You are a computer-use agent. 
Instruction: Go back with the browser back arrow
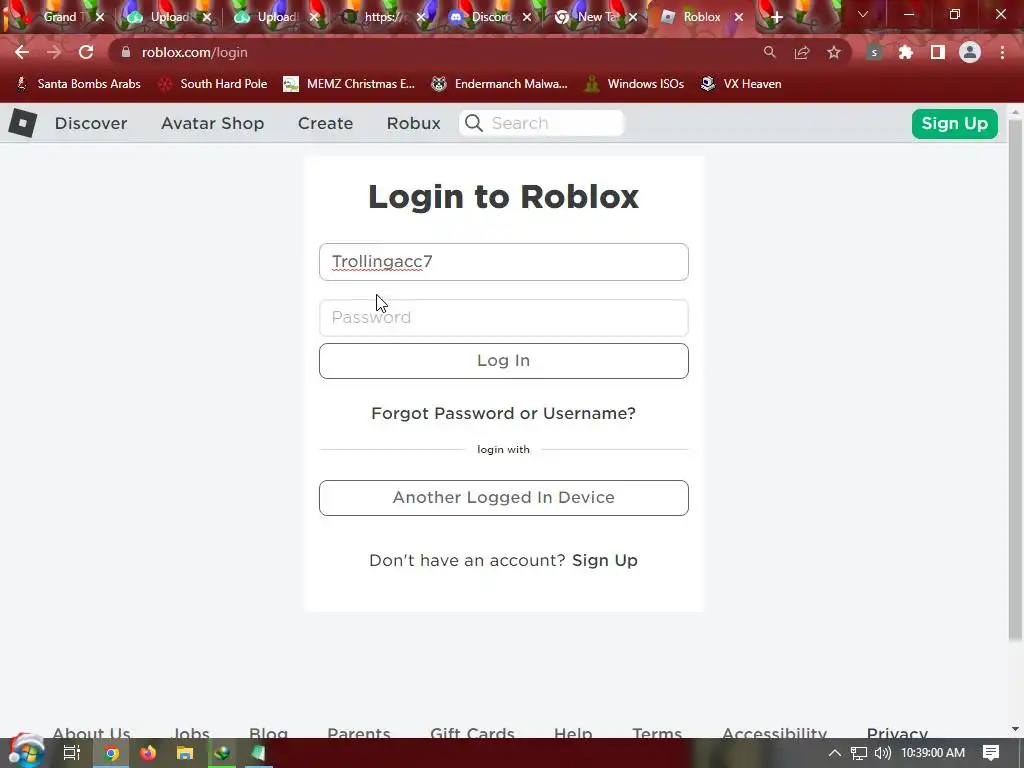pos(22,52)
